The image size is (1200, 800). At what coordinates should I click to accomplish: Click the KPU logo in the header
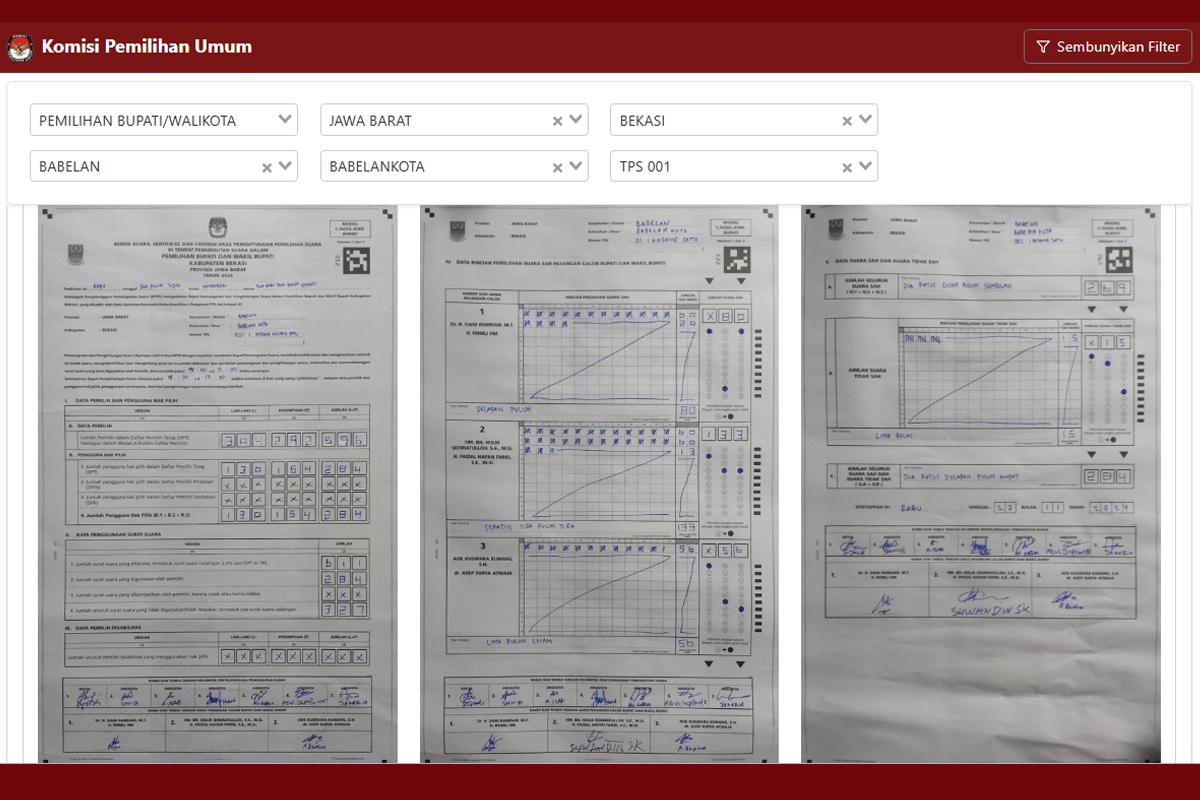[20, 47]
